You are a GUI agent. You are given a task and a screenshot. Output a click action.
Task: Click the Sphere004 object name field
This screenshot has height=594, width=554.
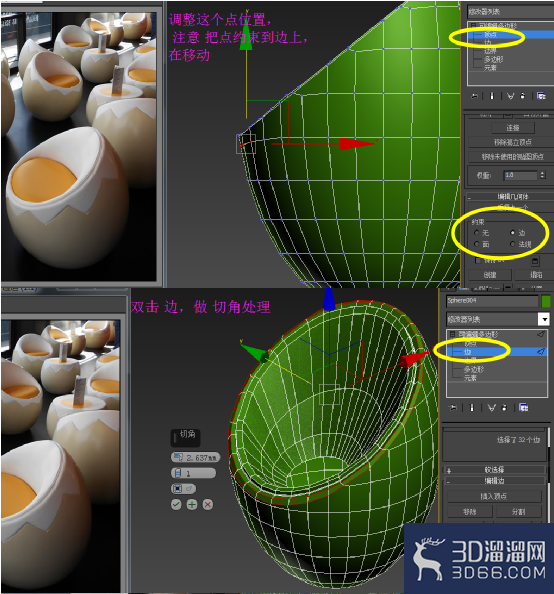(492, 301)
